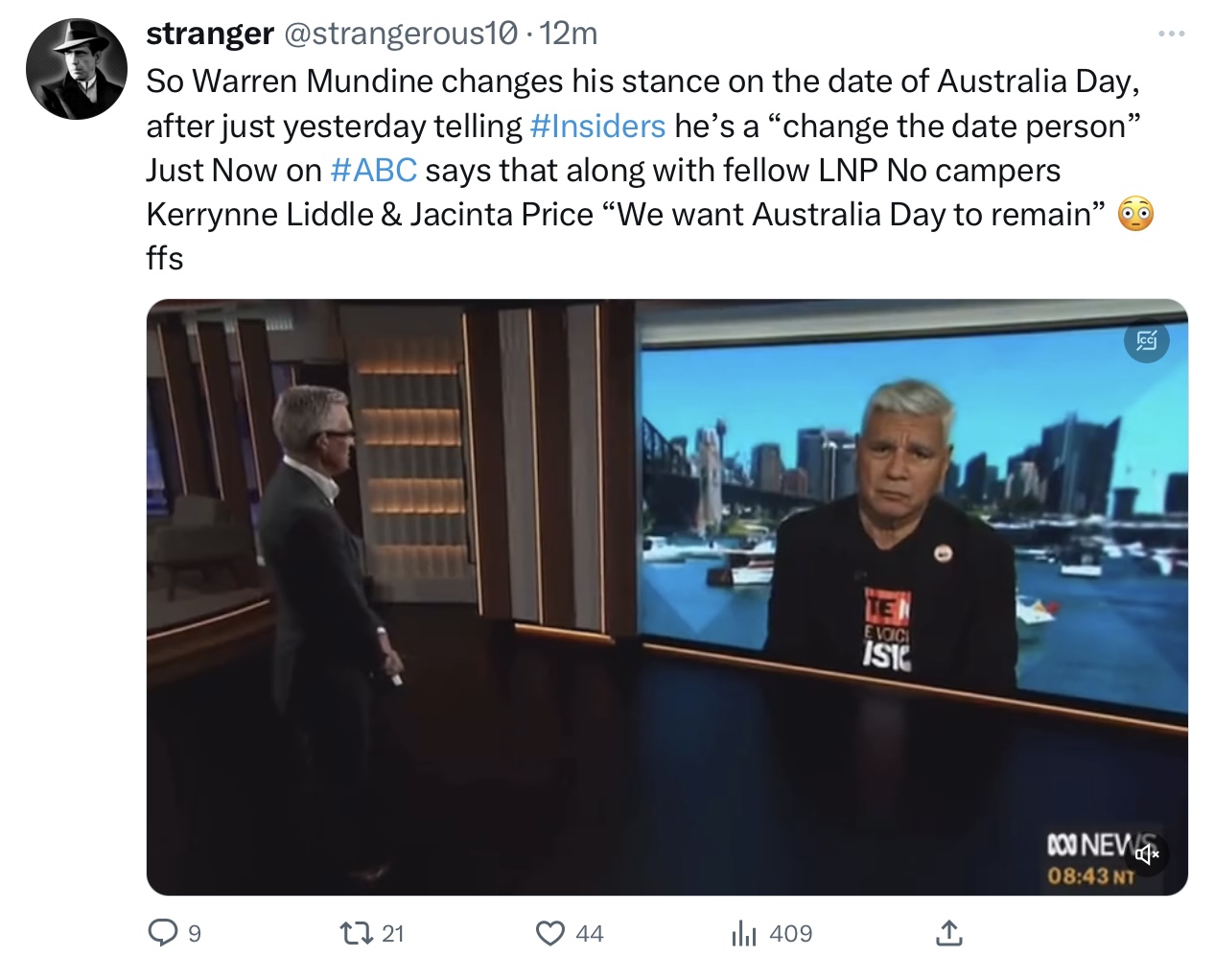Screen dimensions: 1214x980
Task: Open the reply comment icon
Action: [163, 932]
